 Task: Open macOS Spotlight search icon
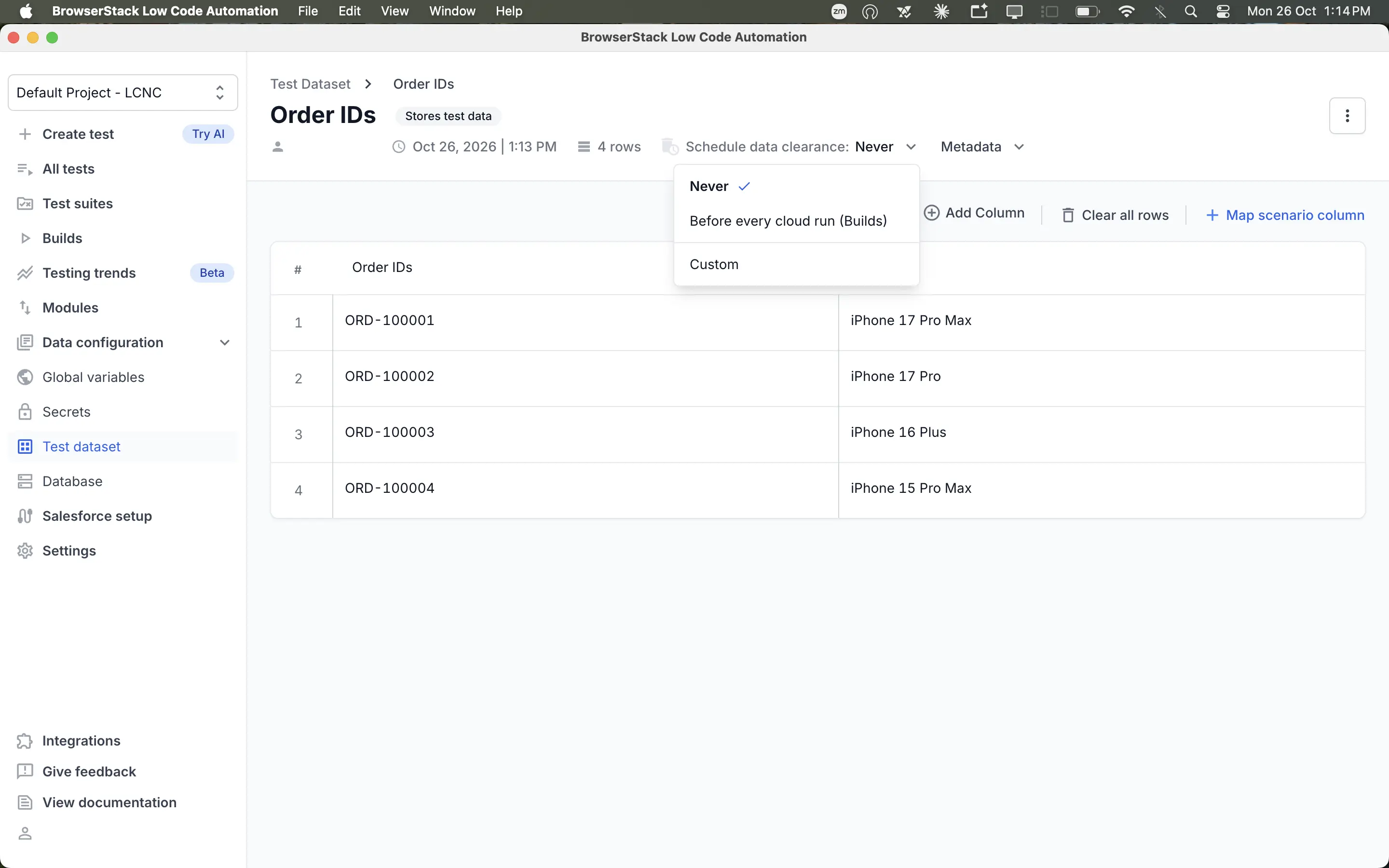point(1190,11)
